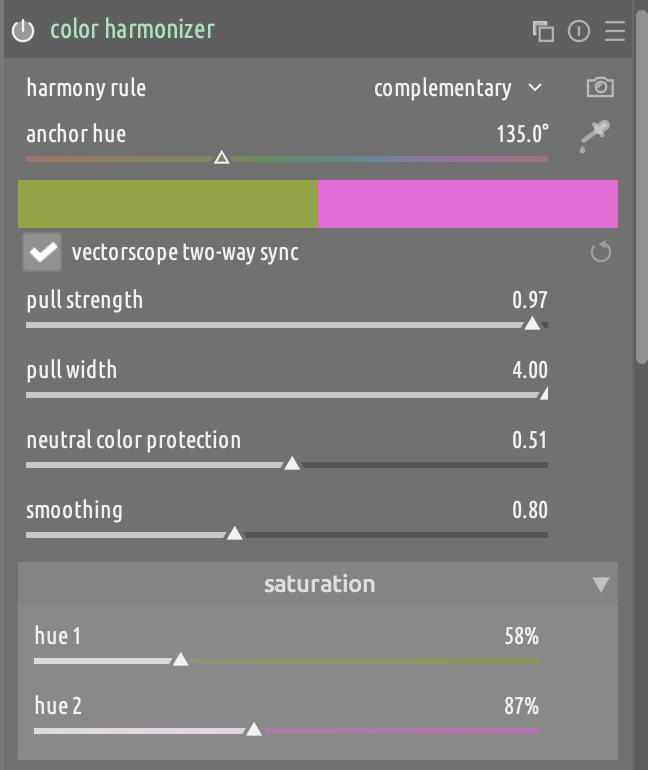Click the multiple instances icon
Image resolution: width=648 pixels, height=770 pixels.
tap(543, 31)
